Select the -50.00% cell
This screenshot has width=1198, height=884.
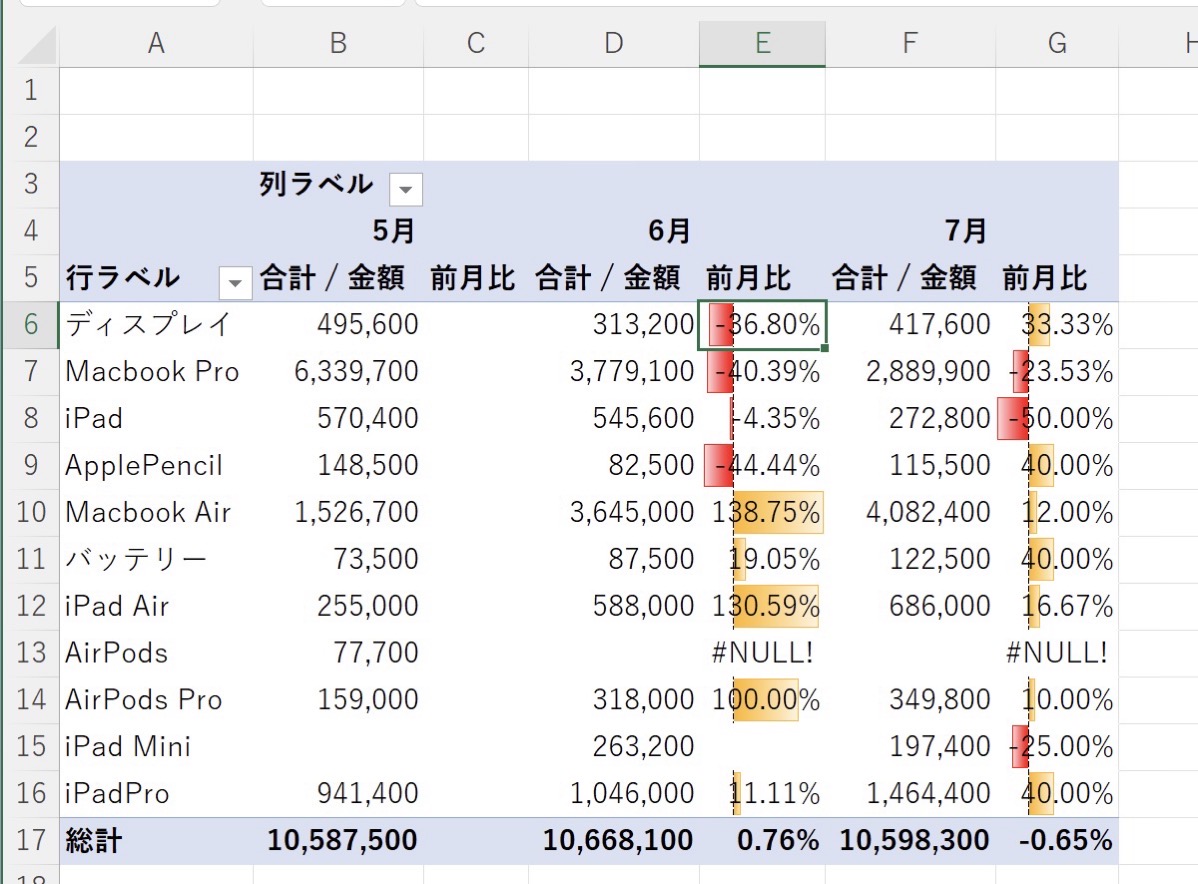[x=1057, y=418]
